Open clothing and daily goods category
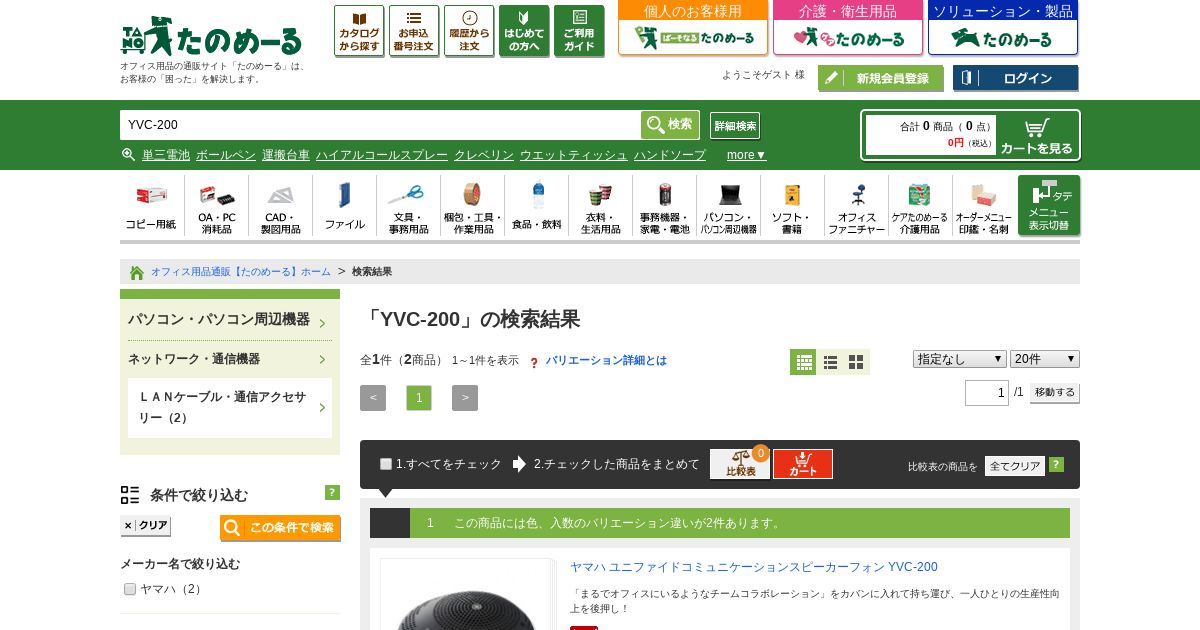Screen dimensions: 1200x630 click(x=600, y=206)
